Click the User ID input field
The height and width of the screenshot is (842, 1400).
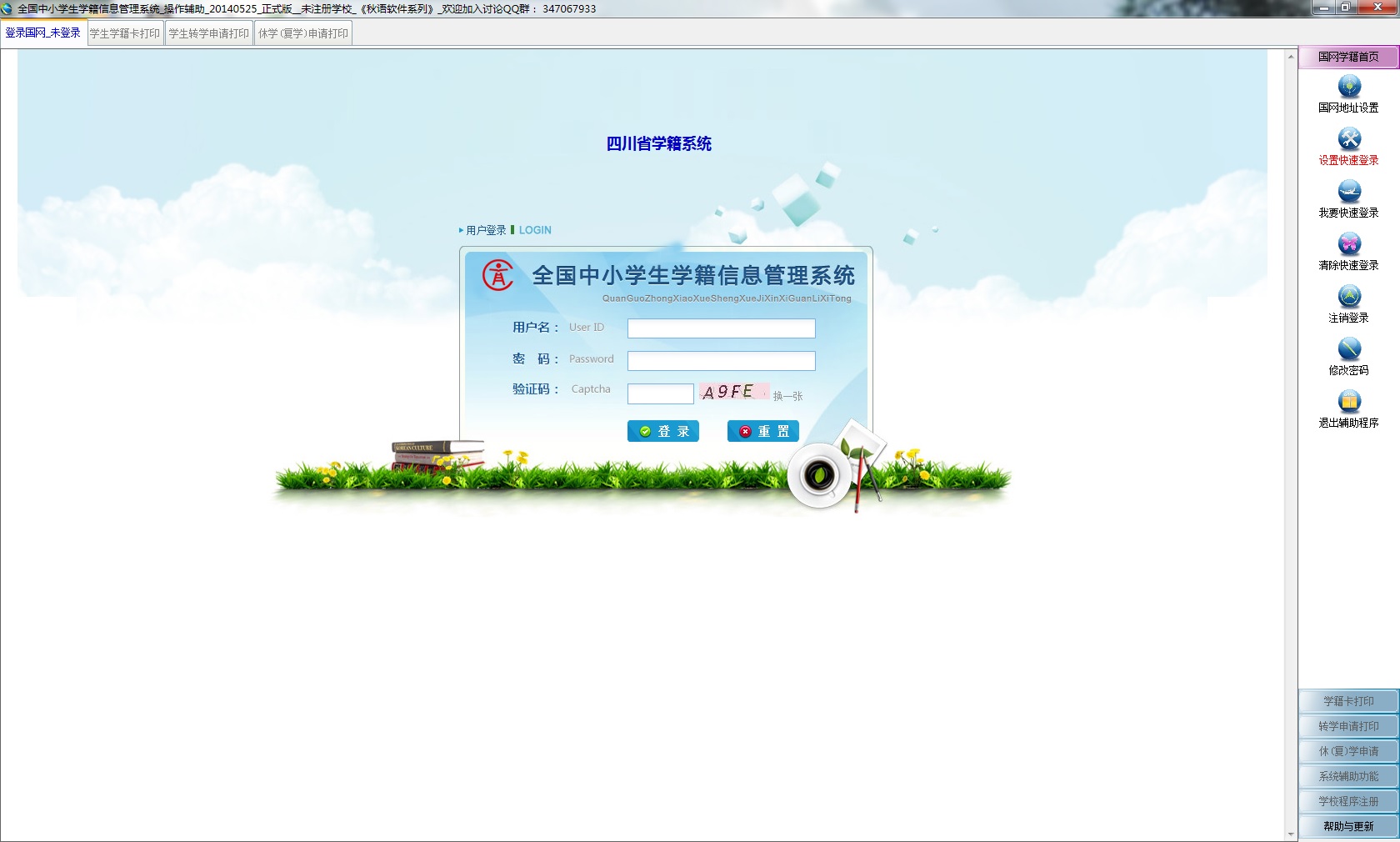pos(720,328)
